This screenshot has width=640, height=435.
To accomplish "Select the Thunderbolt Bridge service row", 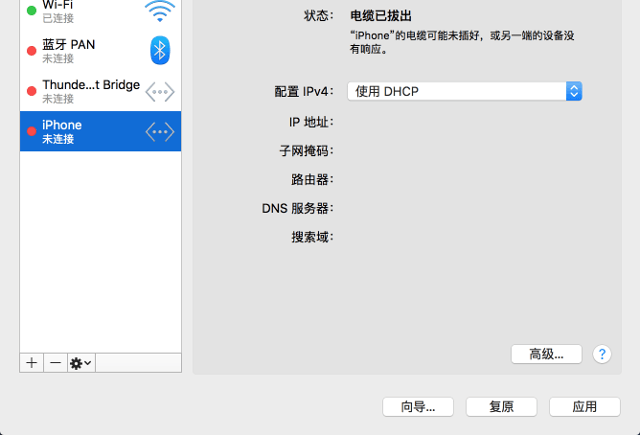I will (100, 91).
